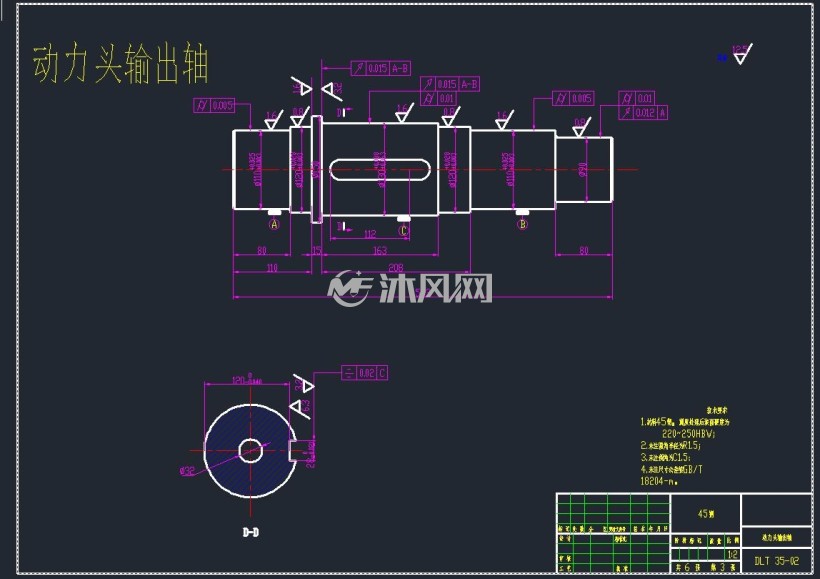Click the center hole circle in section D-D
Screen dimensions: 820x579
coord(250,451)
